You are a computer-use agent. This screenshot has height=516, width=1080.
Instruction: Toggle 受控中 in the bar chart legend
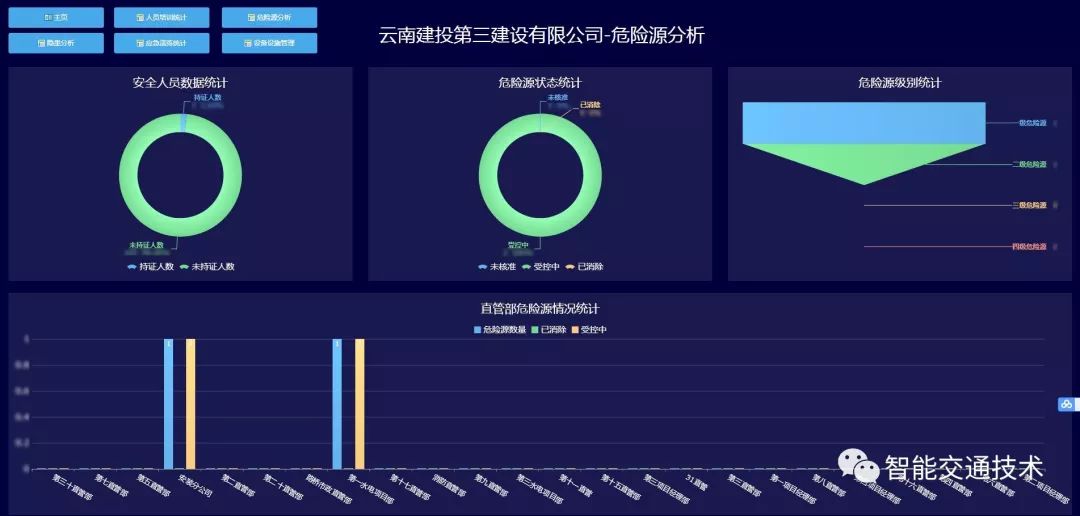point(589,330)
